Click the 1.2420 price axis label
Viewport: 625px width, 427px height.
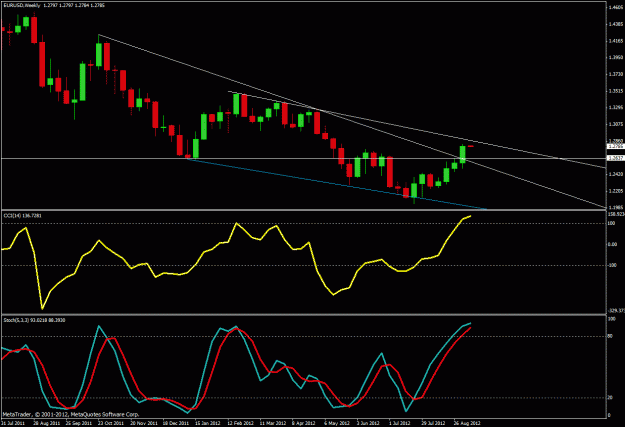(615, 174)
